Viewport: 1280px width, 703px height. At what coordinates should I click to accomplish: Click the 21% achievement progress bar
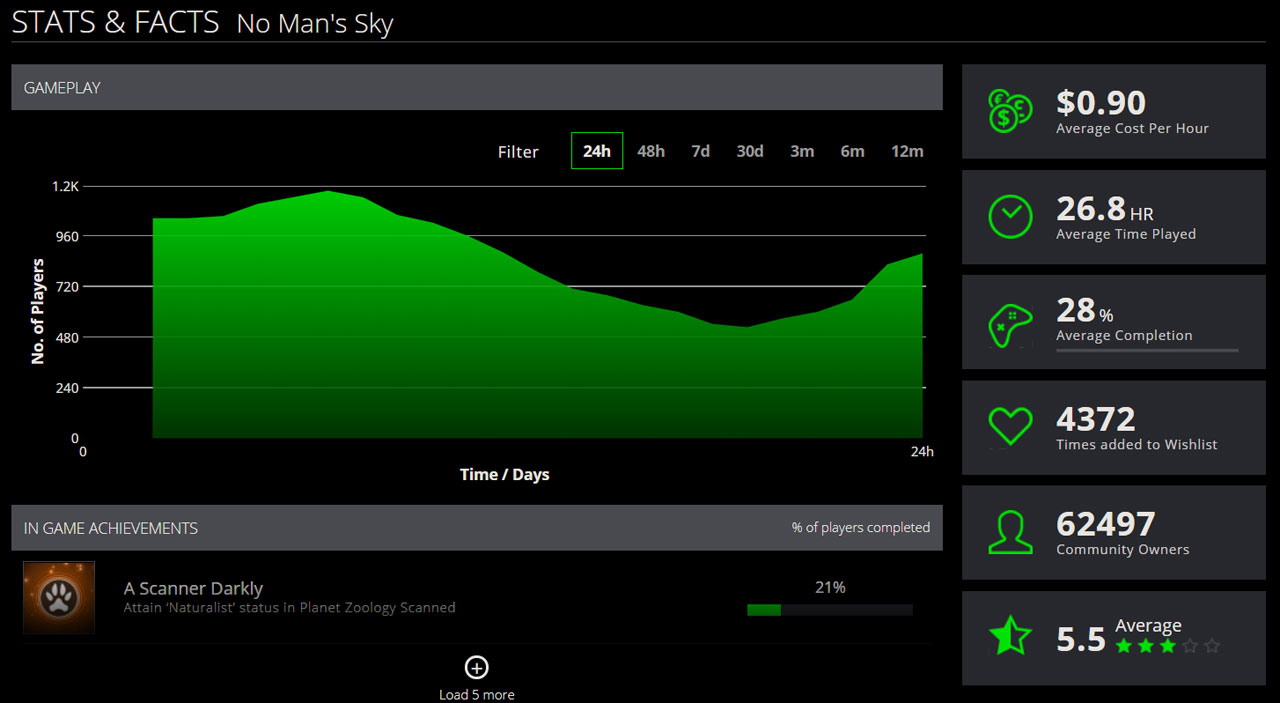click(830, 609)
